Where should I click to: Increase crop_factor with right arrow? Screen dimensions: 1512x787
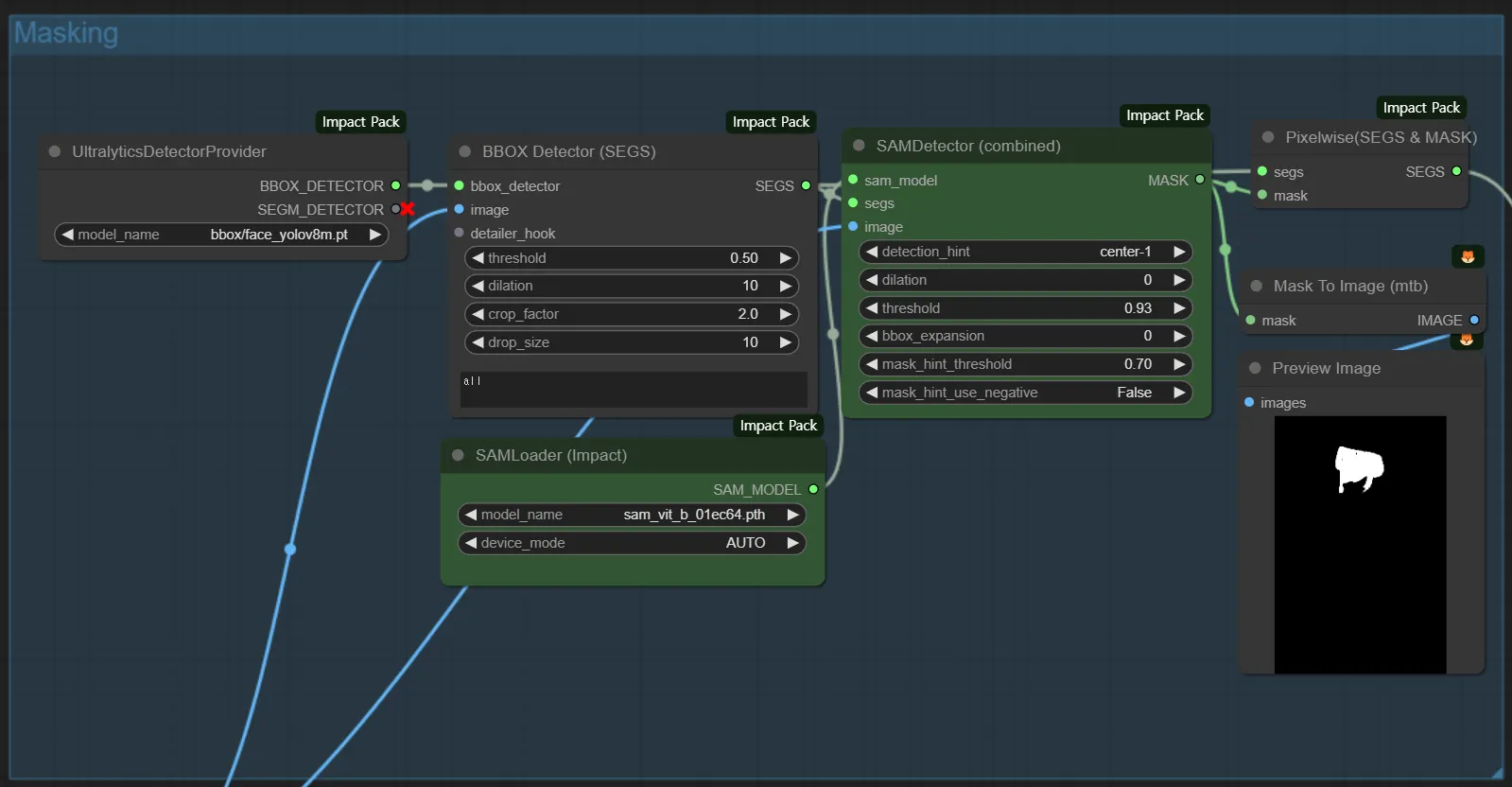pyautogui.click(x=786, y=314)
